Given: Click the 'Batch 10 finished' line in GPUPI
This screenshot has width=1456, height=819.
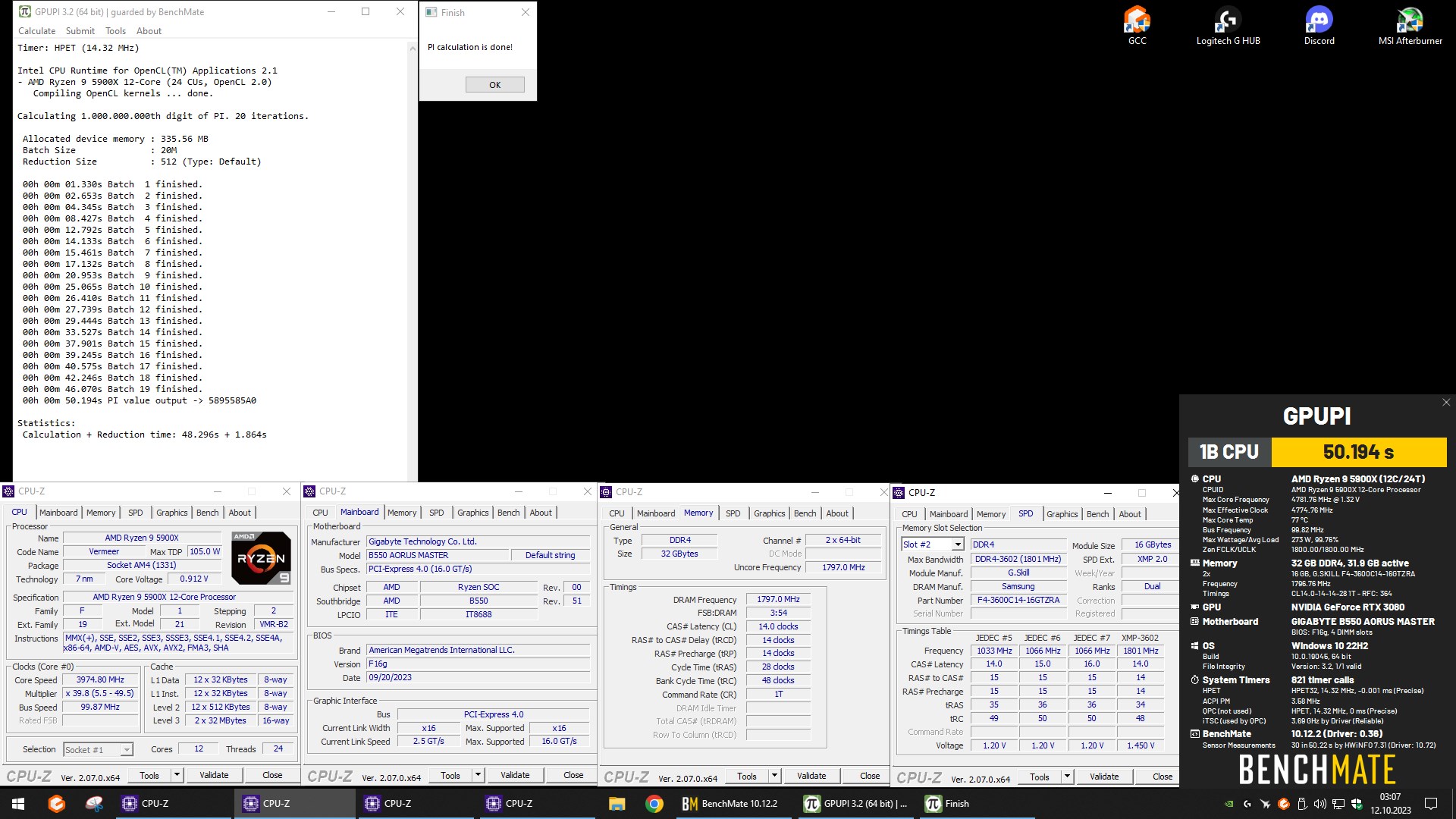Looking at the screenshot, I should 112,287.
